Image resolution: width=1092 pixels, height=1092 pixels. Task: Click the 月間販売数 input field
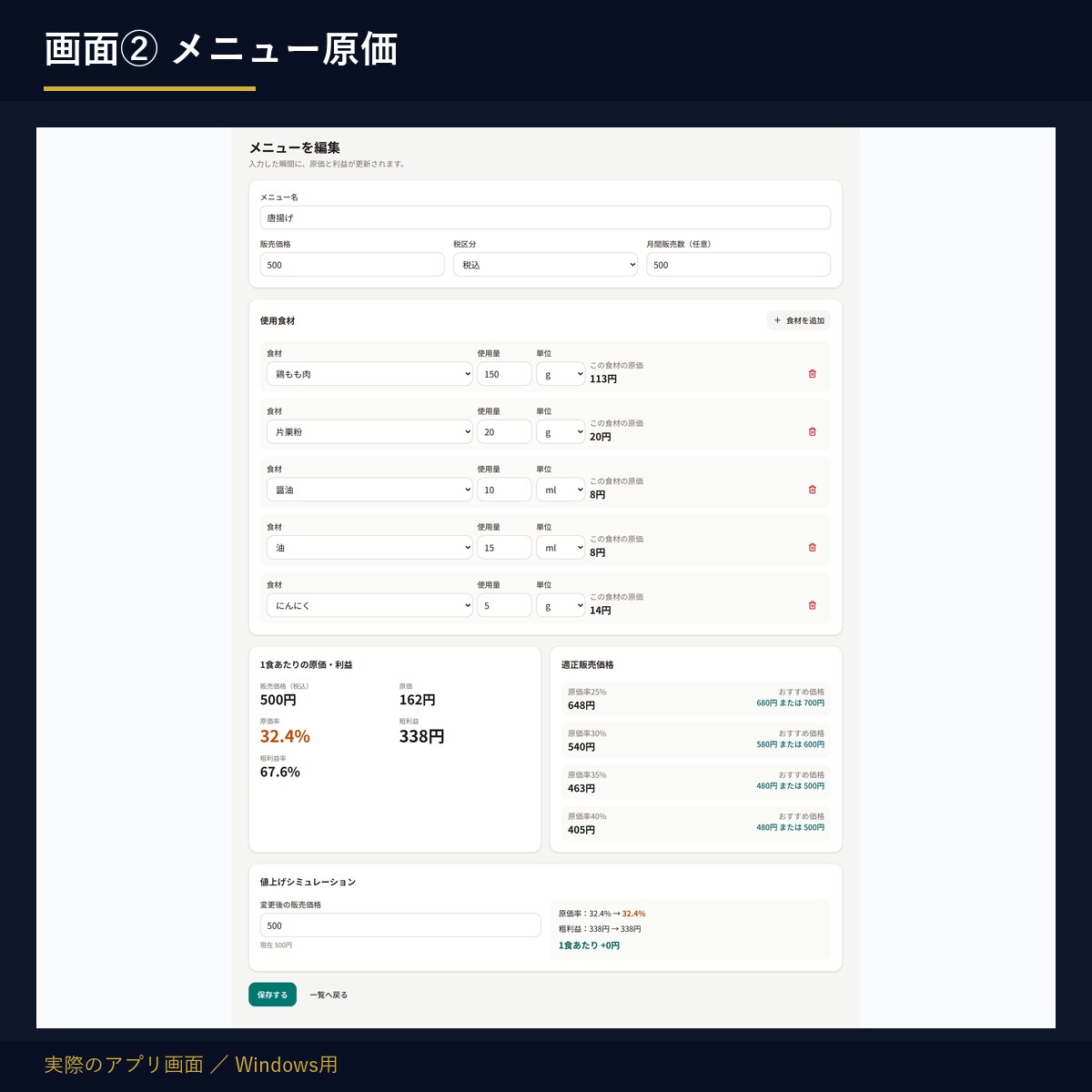pyautogui.click(x=738, y=265)
